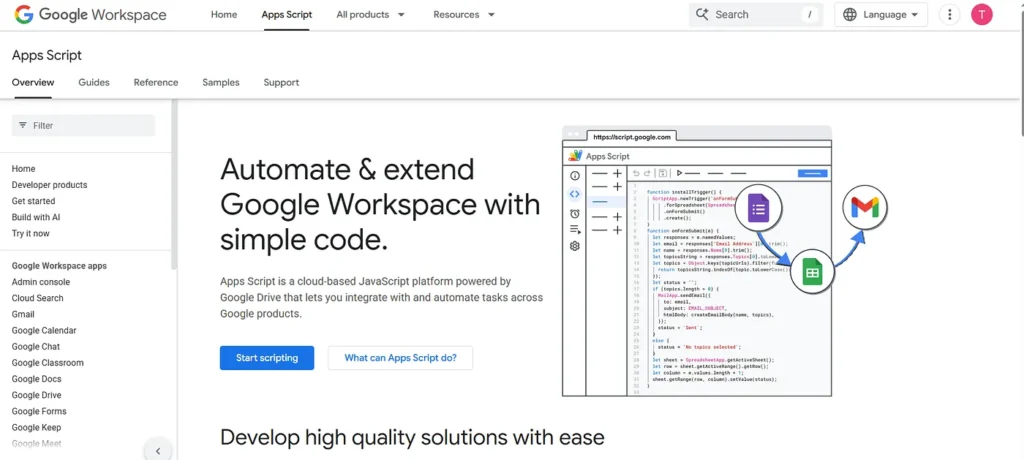Open the Language dropdown

pyautogui.click(x=881, y=14)
